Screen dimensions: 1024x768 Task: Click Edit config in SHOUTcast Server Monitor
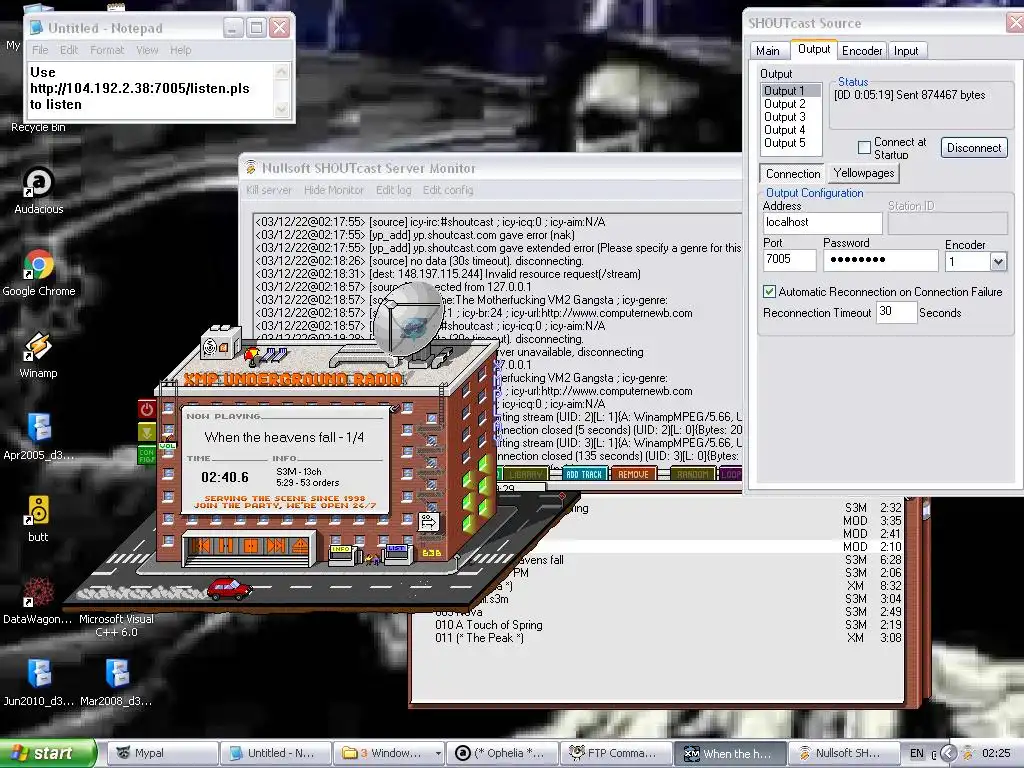pyautogui.click(x=448, y=190)
